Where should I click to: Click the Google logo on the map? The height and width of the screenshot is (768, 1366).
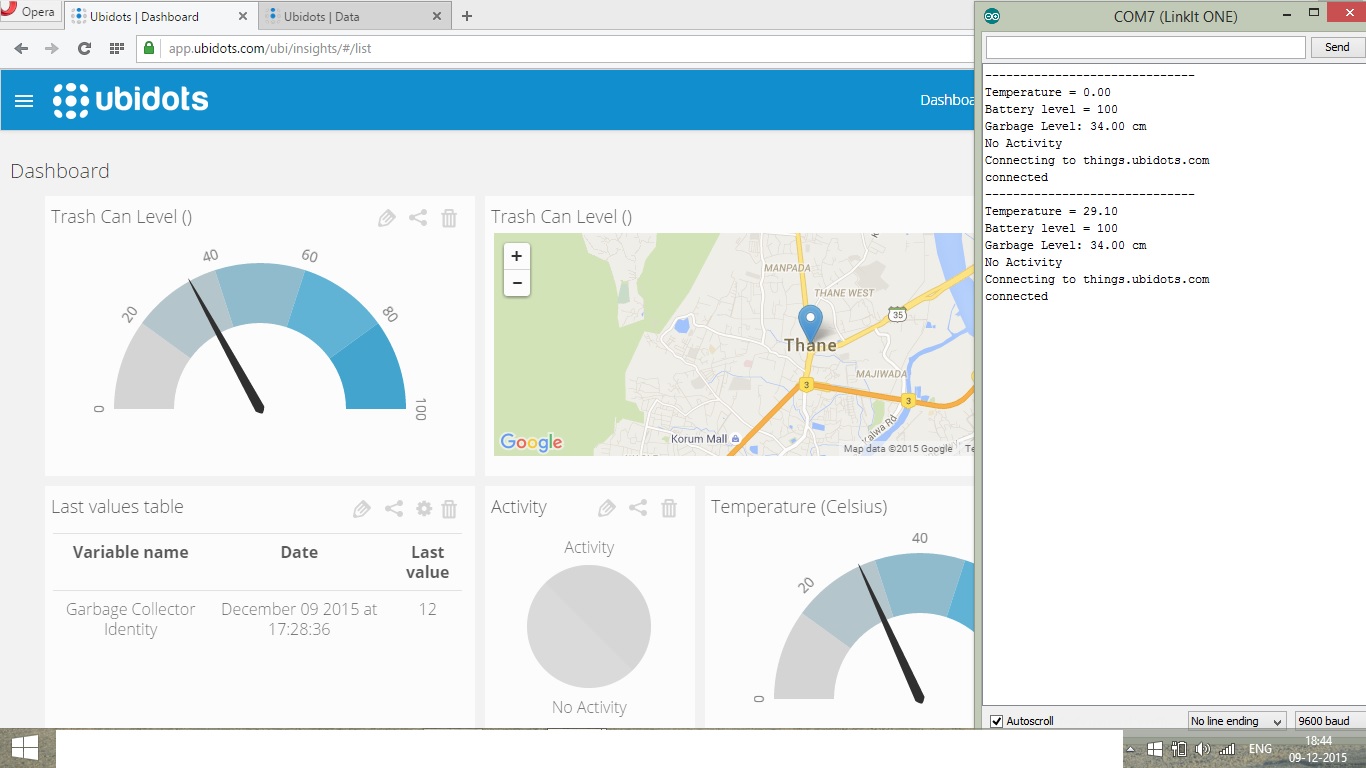click(x=531, y=442)
